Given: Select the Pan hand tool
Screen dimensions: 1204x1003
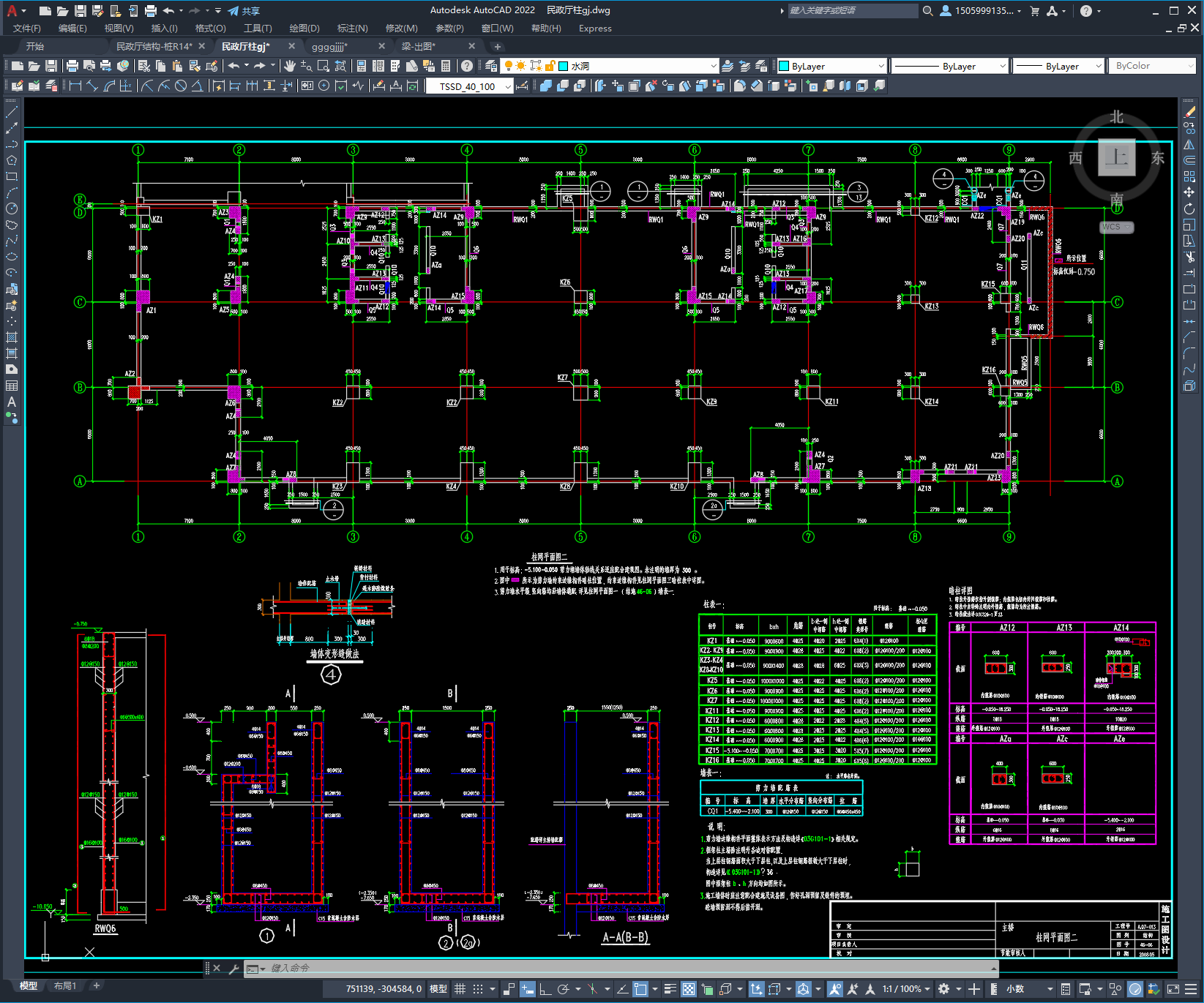Looking at the screenshot, I should tap(290, 66).
